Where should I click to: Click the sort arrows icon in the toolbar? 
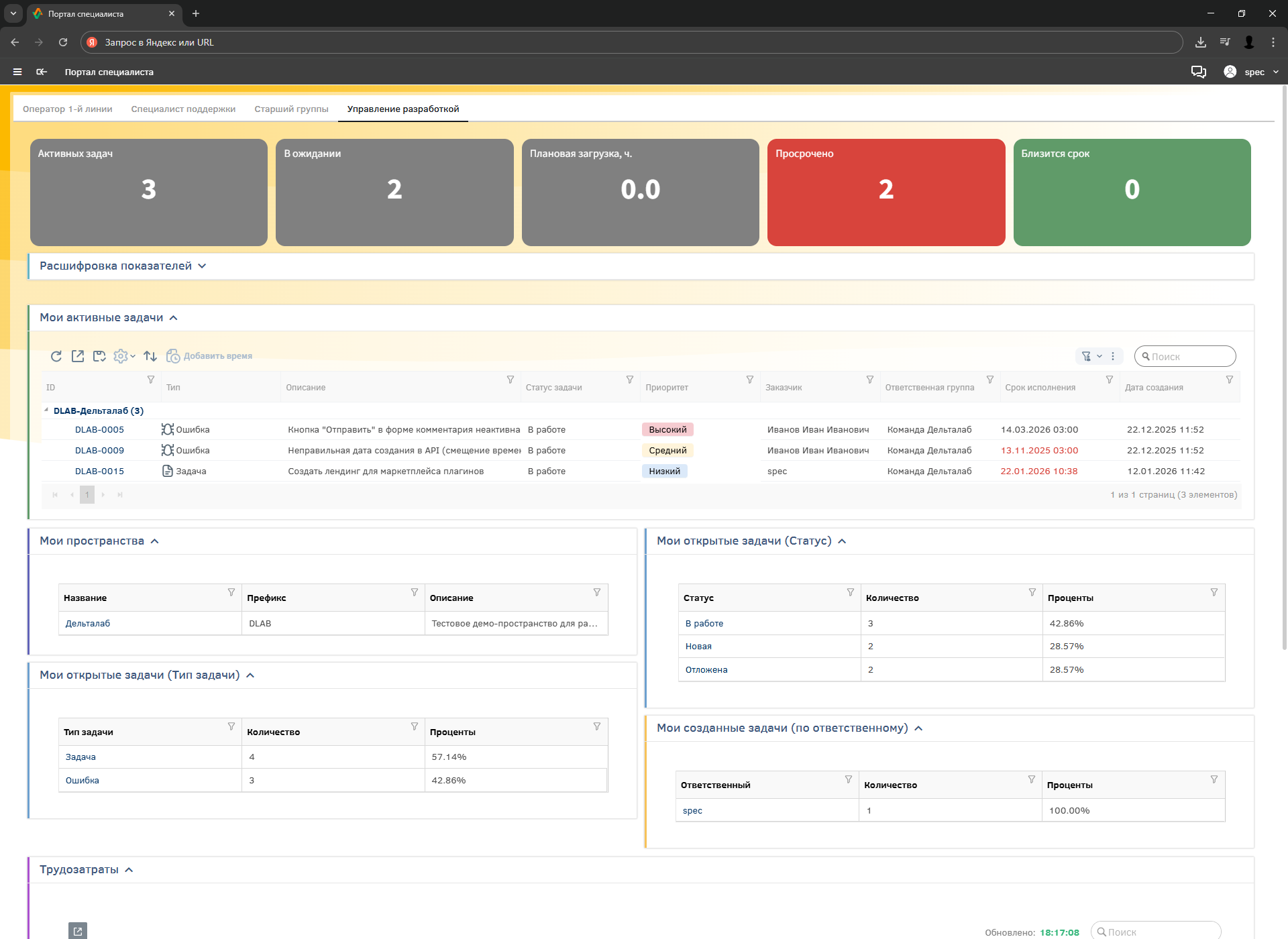pos(150,356)
